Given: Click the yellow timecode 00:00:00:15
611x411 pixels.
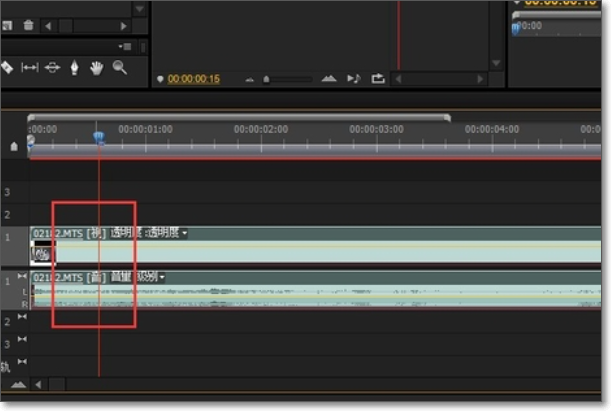Looking at the screenshot, I should (194, 79).
